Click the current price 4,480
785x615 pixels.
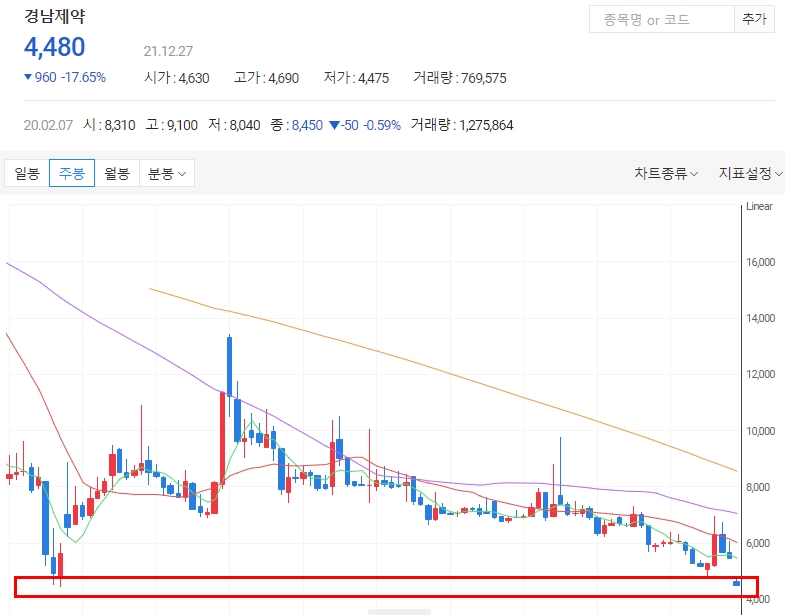coord(55,47)
